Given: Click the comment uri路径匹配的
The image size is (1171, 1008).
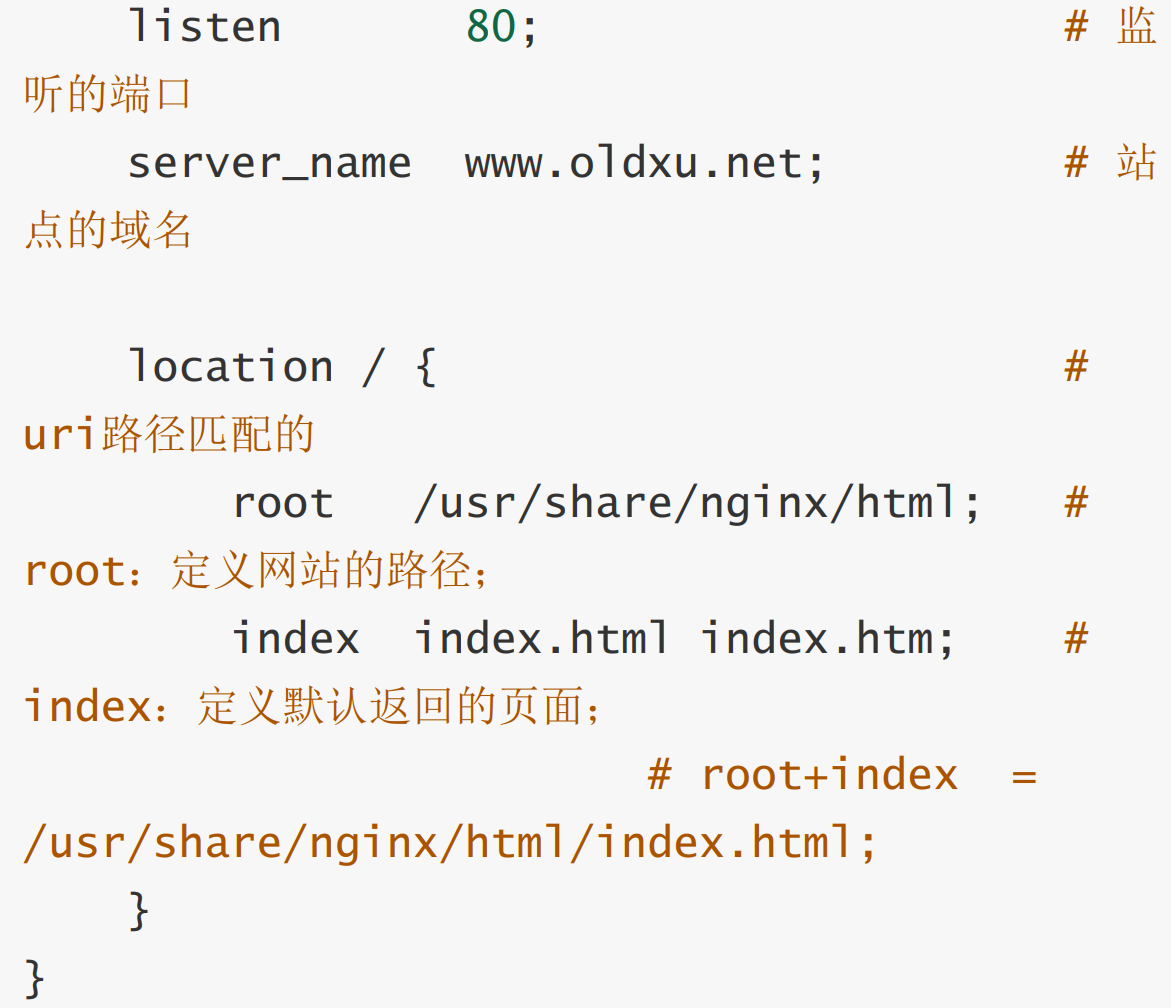Looking at the screenshot, I should (168, 435).
